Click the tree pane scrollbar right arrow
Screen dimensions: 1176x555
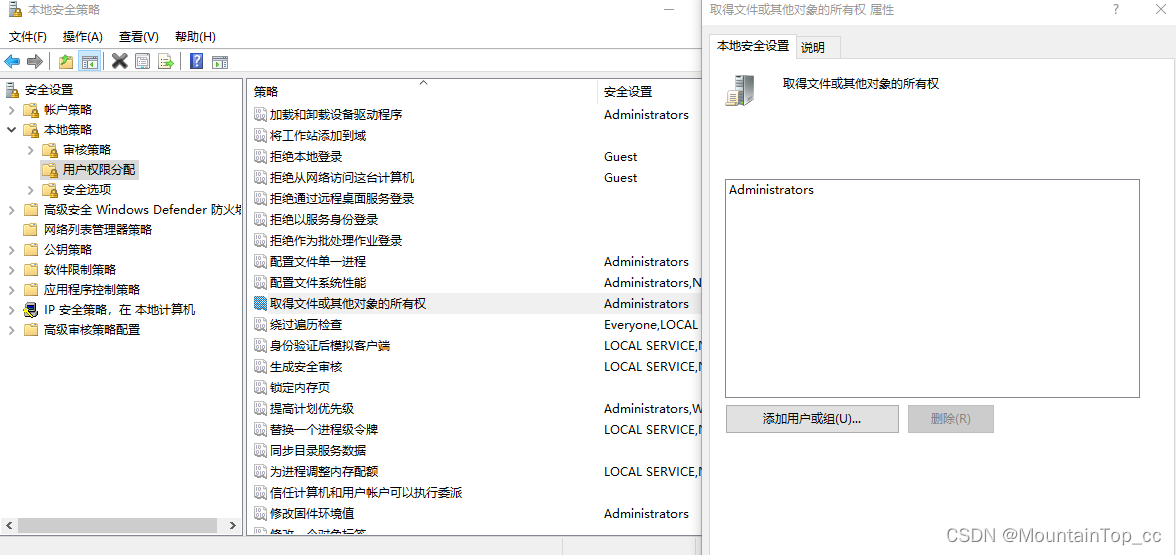click(233, 526)
